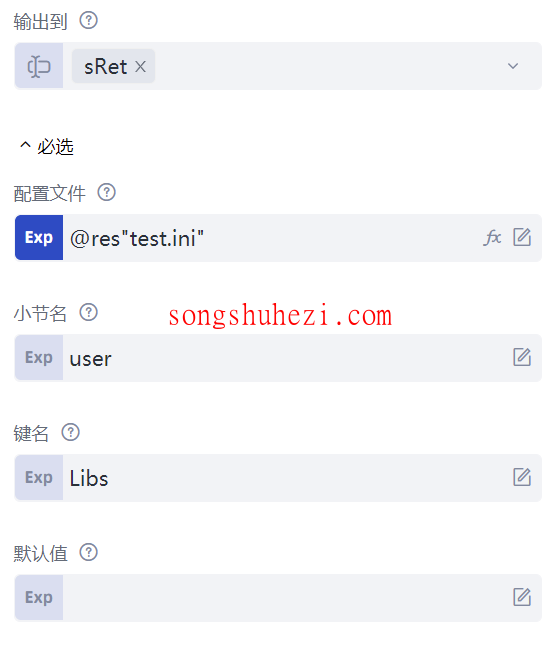Toggle Exp mode on the 小节名 field
558x647 pixels.
(x=39, y=358)
